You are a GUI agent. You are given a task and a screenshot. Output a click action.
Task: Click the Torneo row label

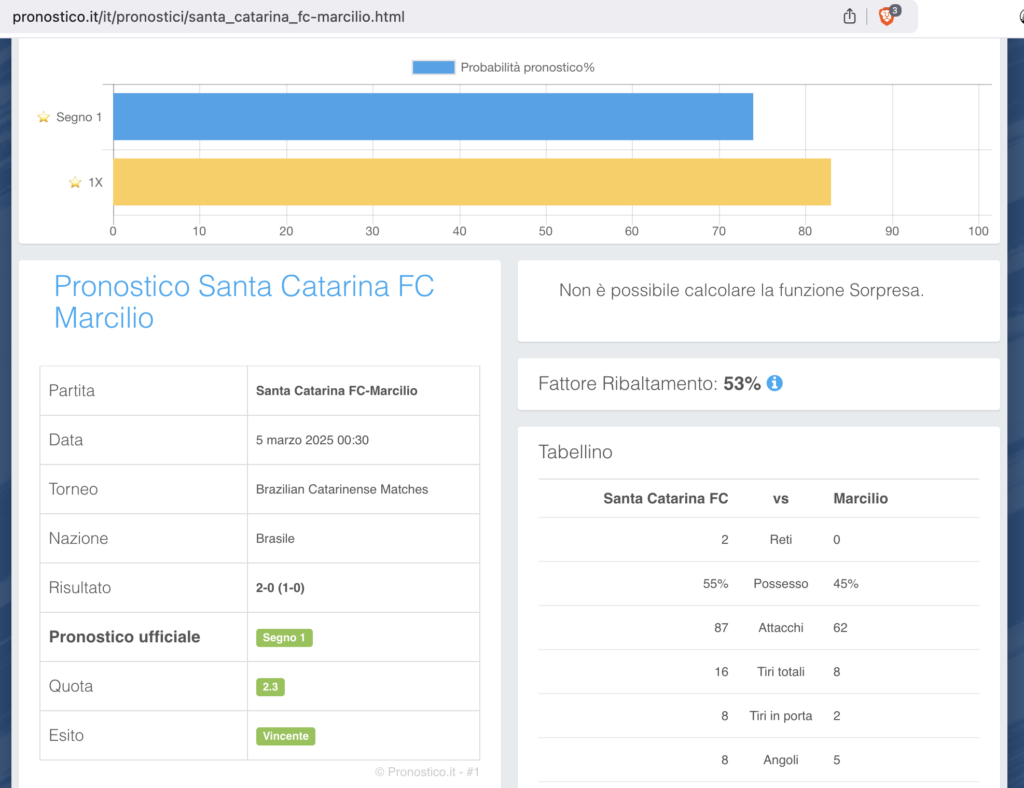(x=73, y=489)
